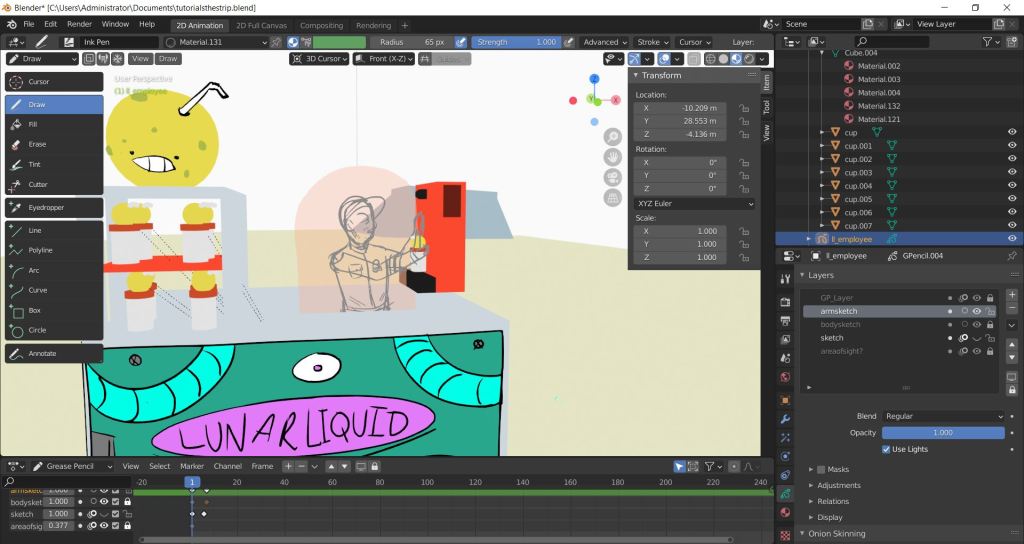Expand the Adjustments panel

point(838,485)
